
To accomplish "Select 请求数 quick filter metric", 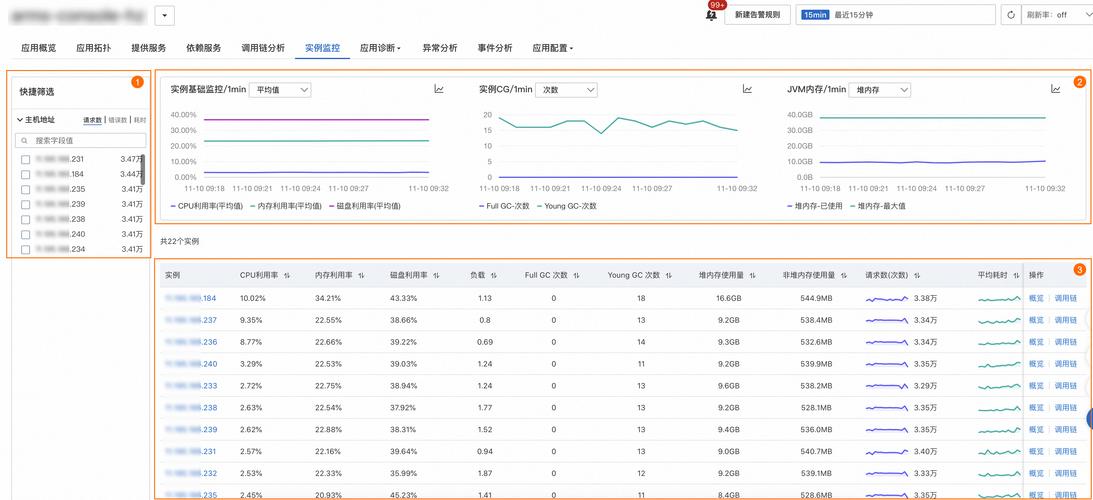I will (x=93, y=120).
